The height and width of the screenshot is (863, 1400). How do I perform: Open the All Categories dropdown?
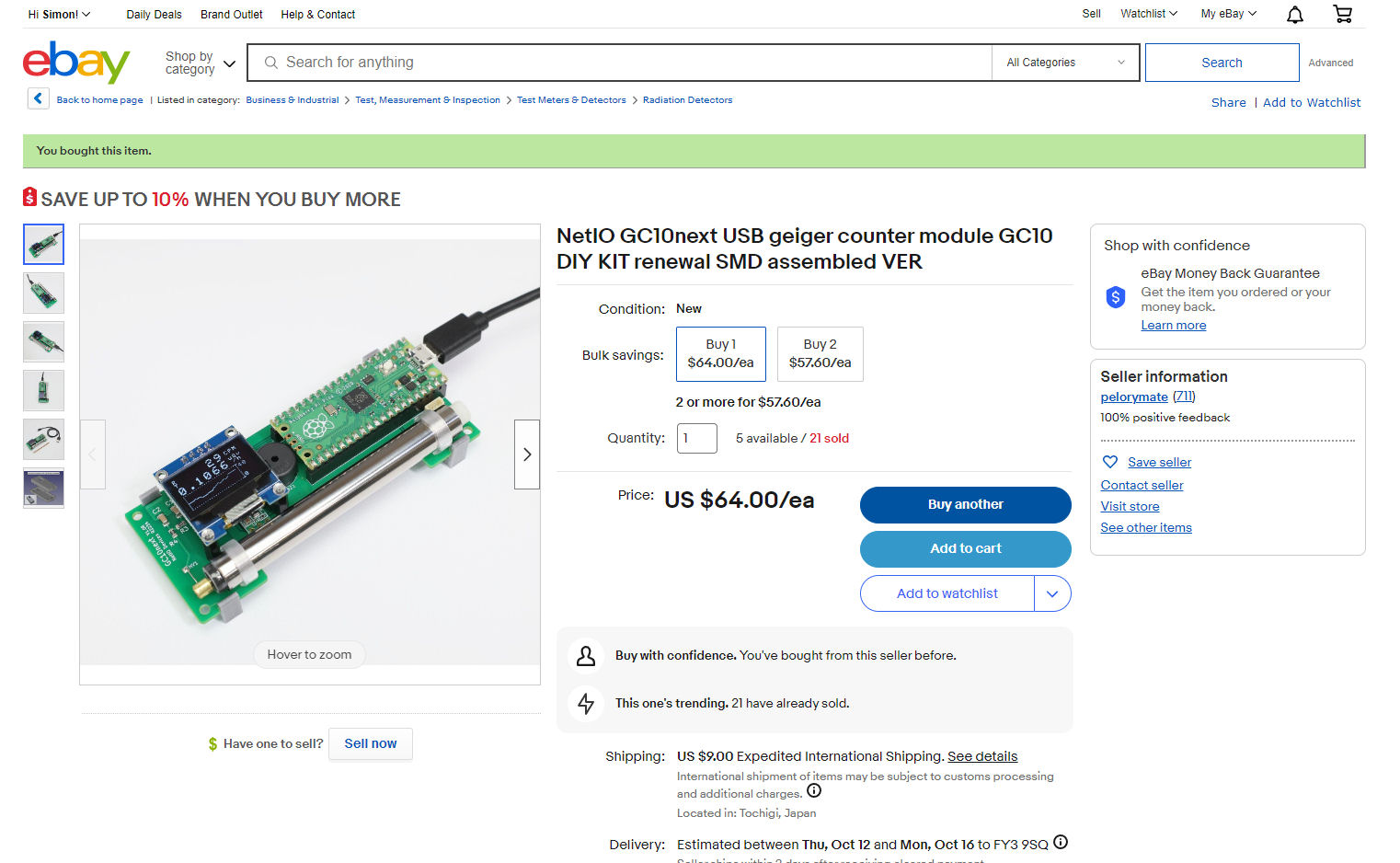coord(1065,63)
